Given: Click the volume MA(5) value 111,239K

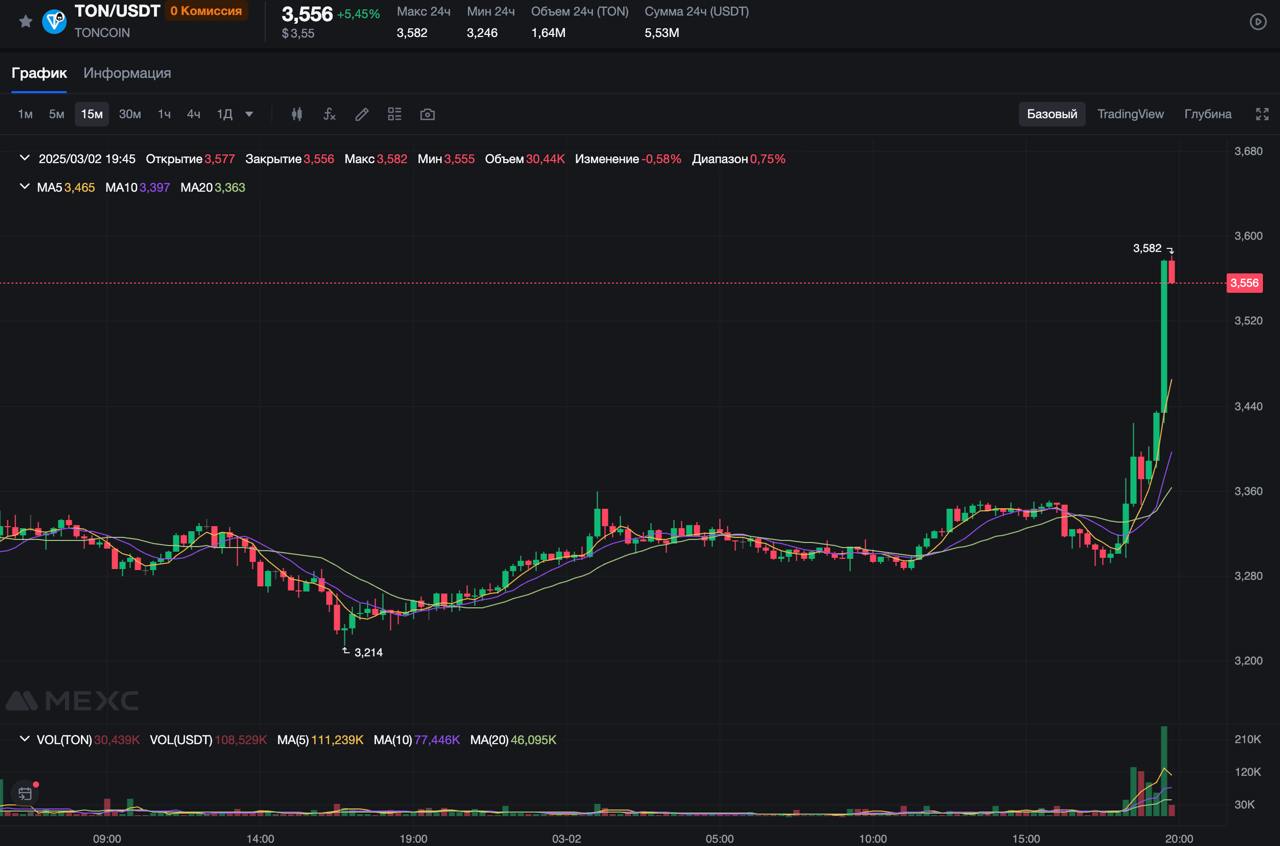Looking at the screenshot, I should coord(339,740).
